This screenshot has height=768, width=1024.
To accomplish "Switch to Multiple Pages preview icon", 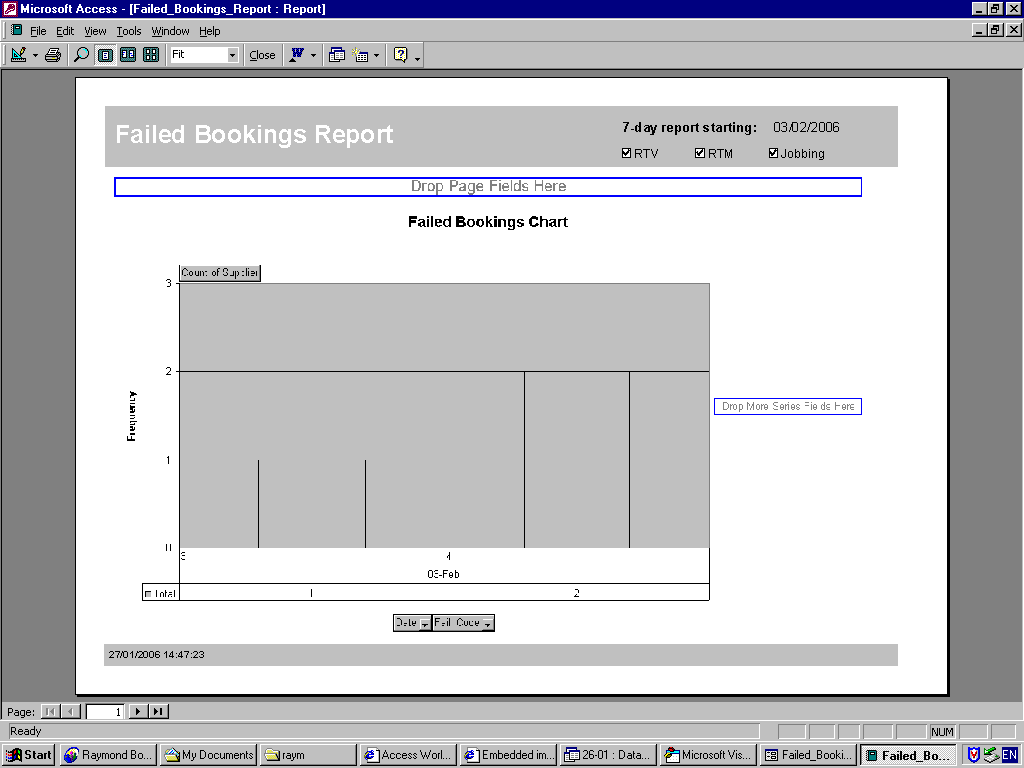I will (x=151, y=55).
